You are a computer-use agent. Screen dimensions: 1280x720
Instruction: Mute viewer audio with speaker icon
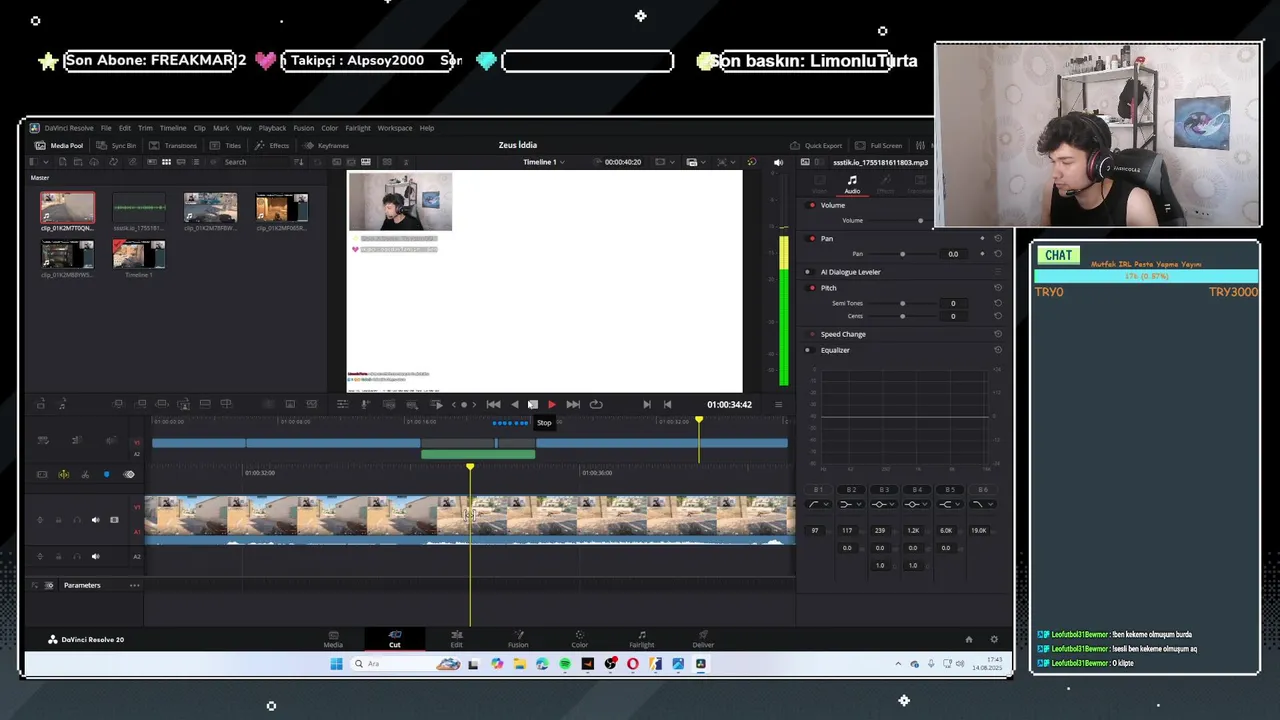pyautogui.click(x=778, y=162)
